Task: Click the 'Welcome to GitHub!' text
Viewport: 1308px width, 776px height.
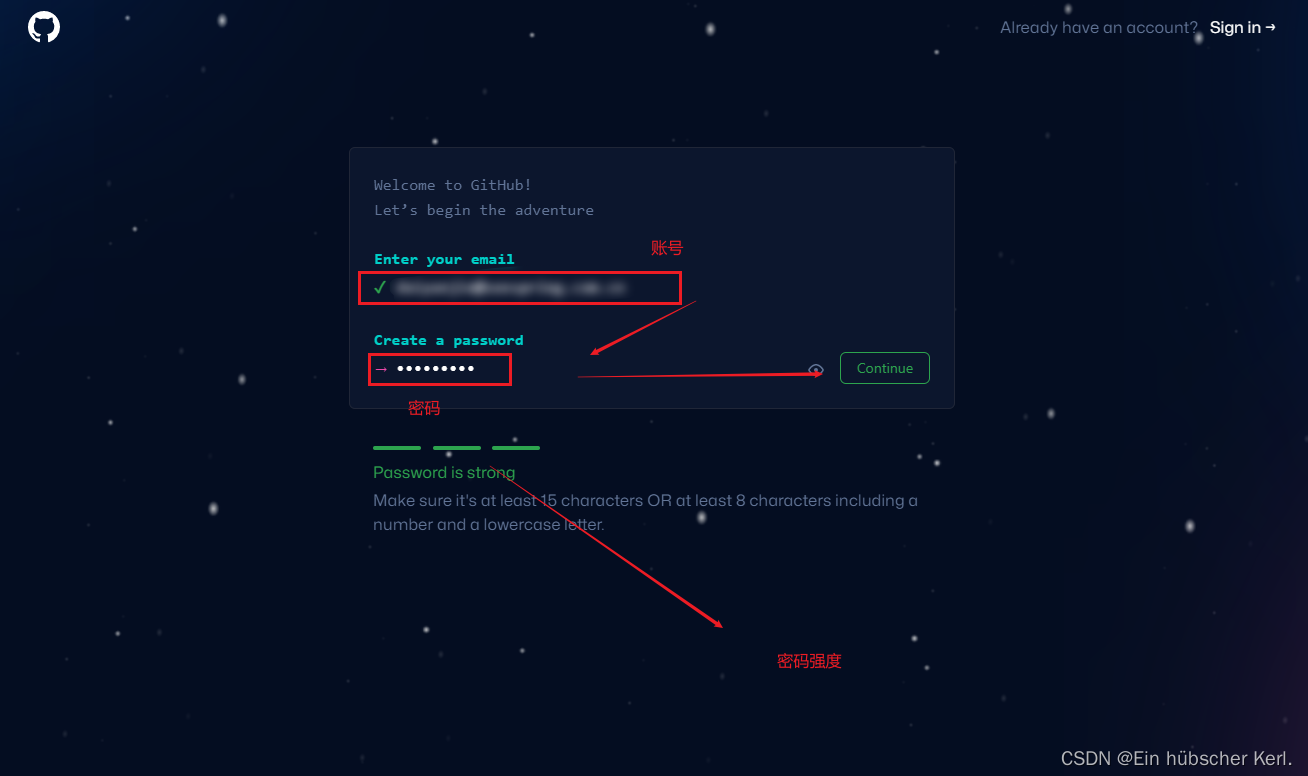Action: click(453, 185)
